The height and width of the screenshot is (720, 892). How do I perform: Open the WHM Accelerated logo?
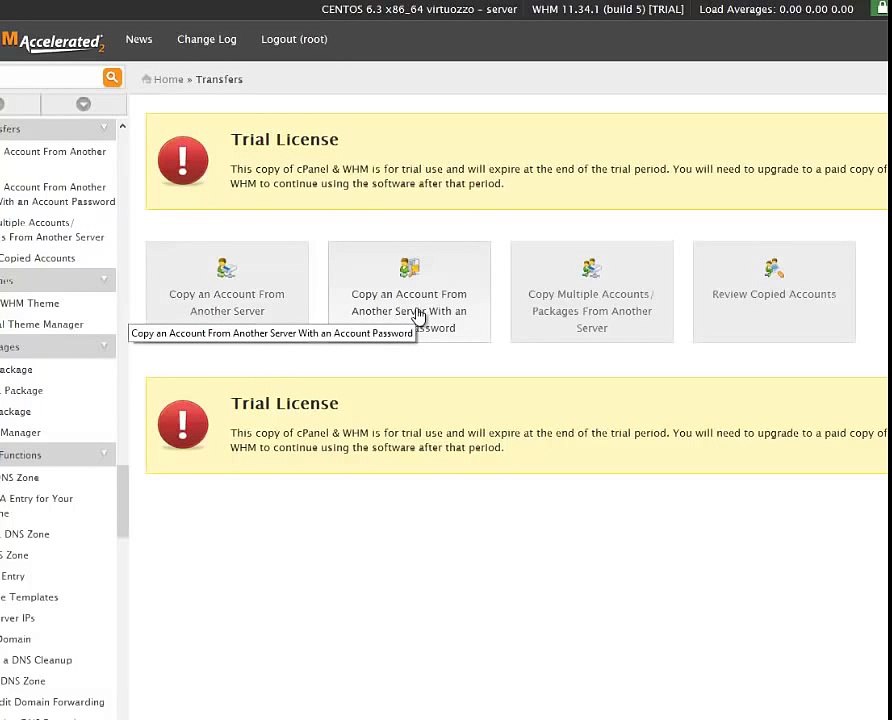pos(52,42)
